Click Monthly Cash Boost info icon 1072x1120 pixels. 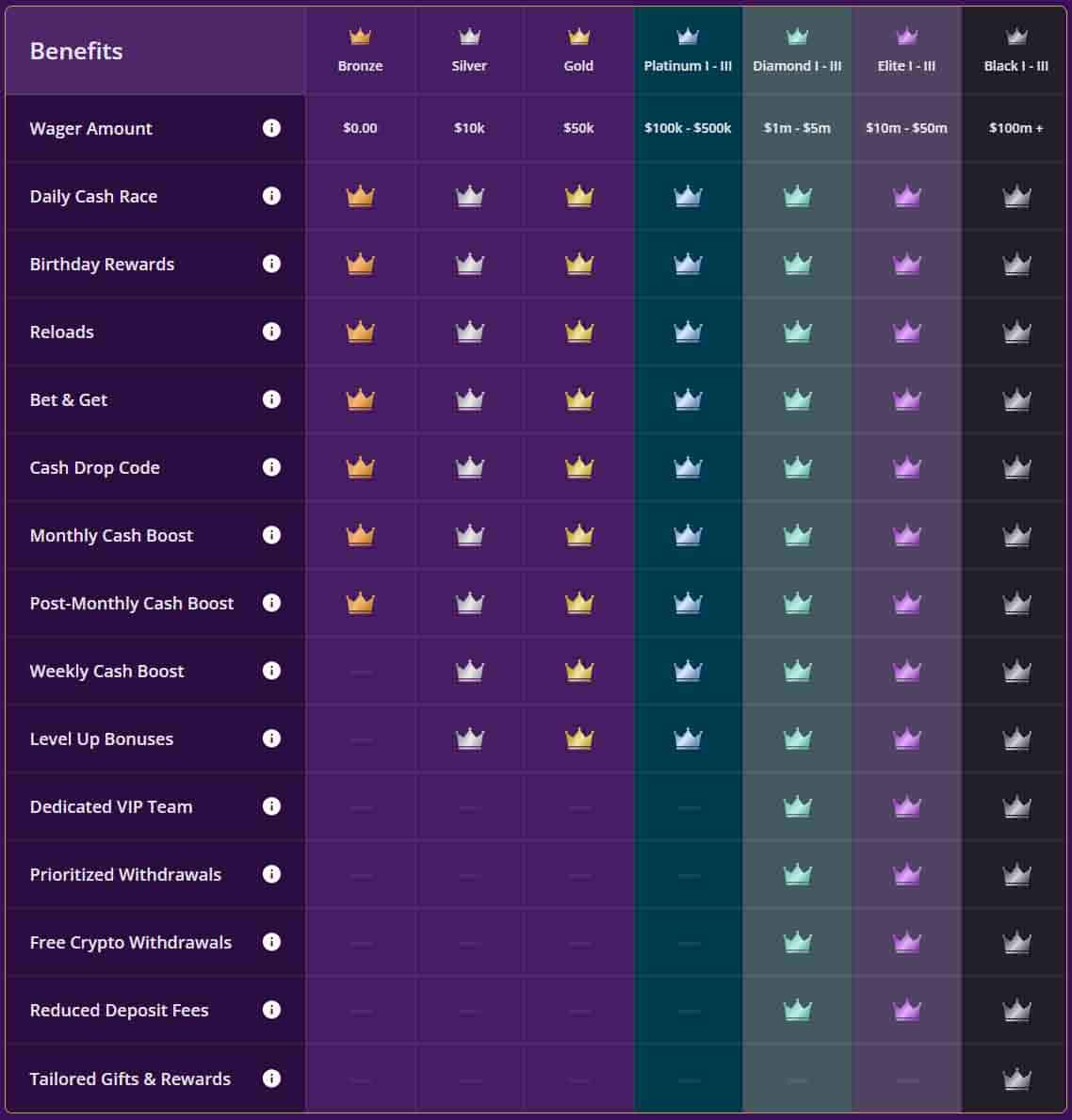click(271, 535)
